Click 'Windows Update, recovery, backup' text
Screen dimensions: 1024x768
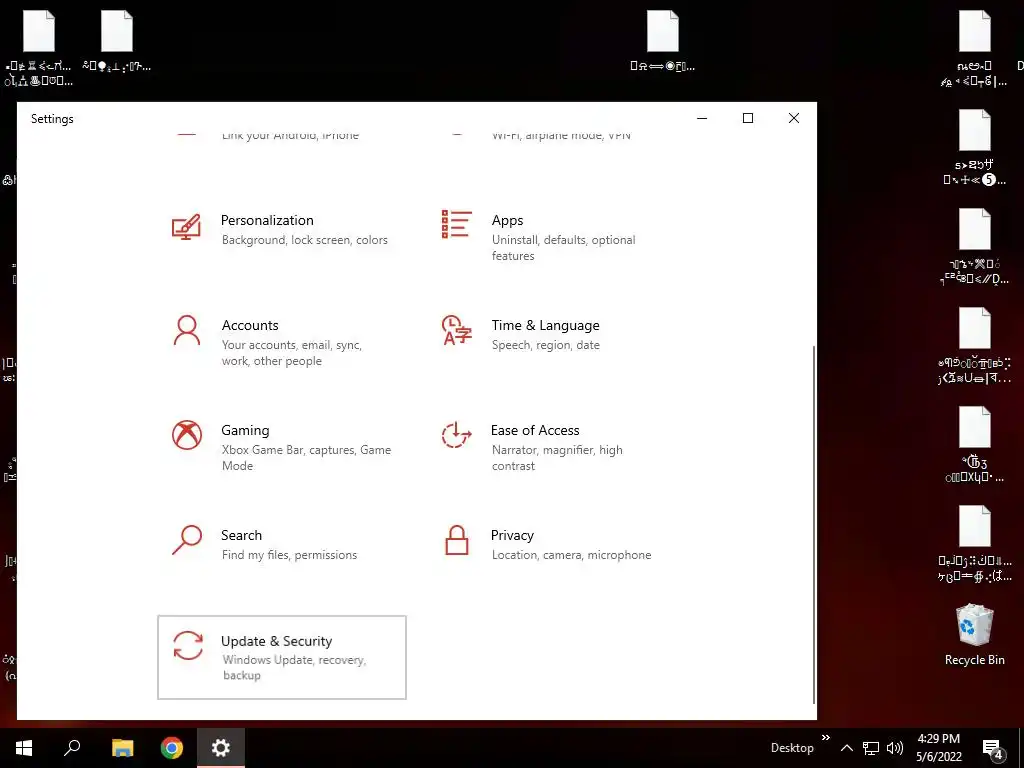pos(294,667)
